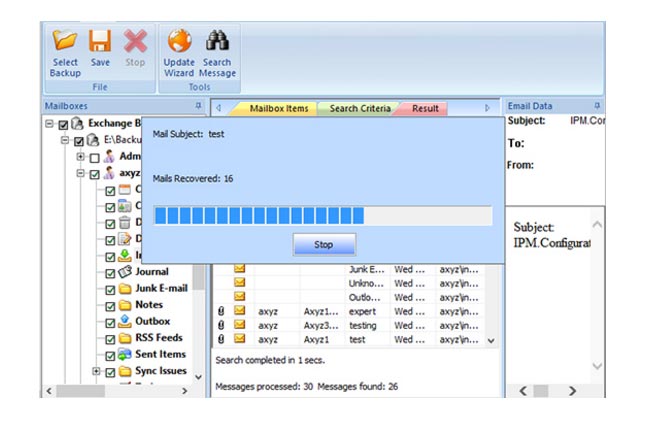Select the 'testing' subject cell

(362, 326)
